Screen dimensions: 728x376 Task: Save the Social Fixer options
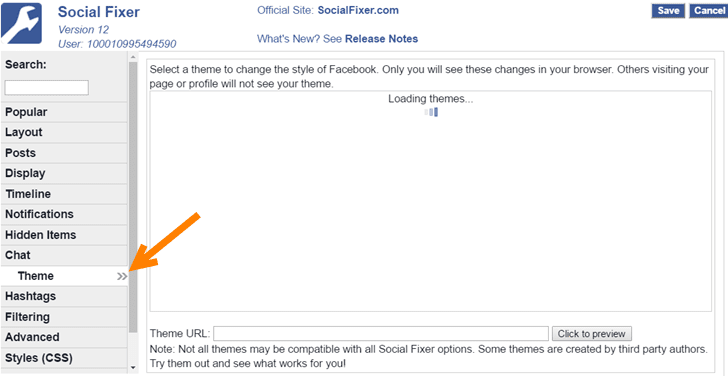pyautogui.click(x=668, y=11)
